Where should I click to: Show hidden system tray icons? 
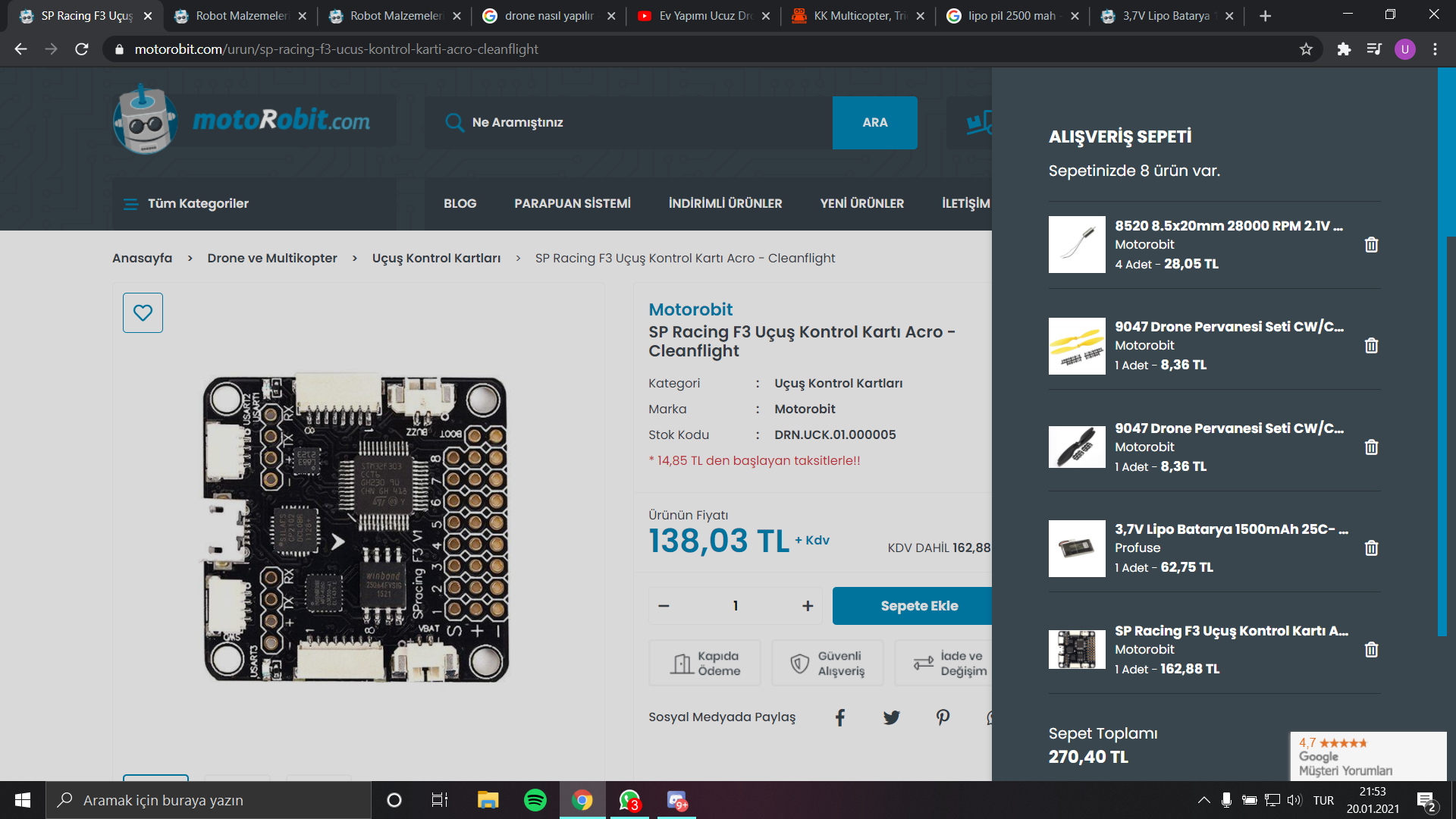[1203, 800]
